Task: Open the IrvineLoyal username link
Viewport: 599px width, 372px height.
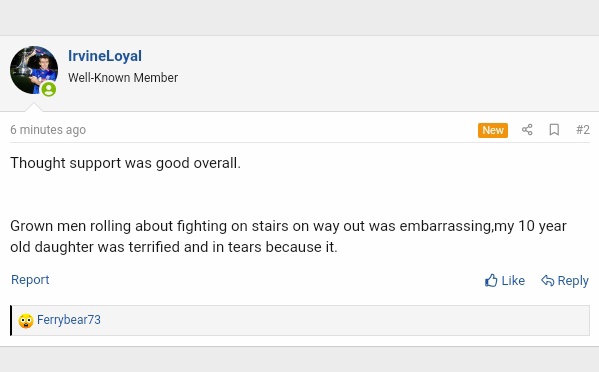Action: 105,56
